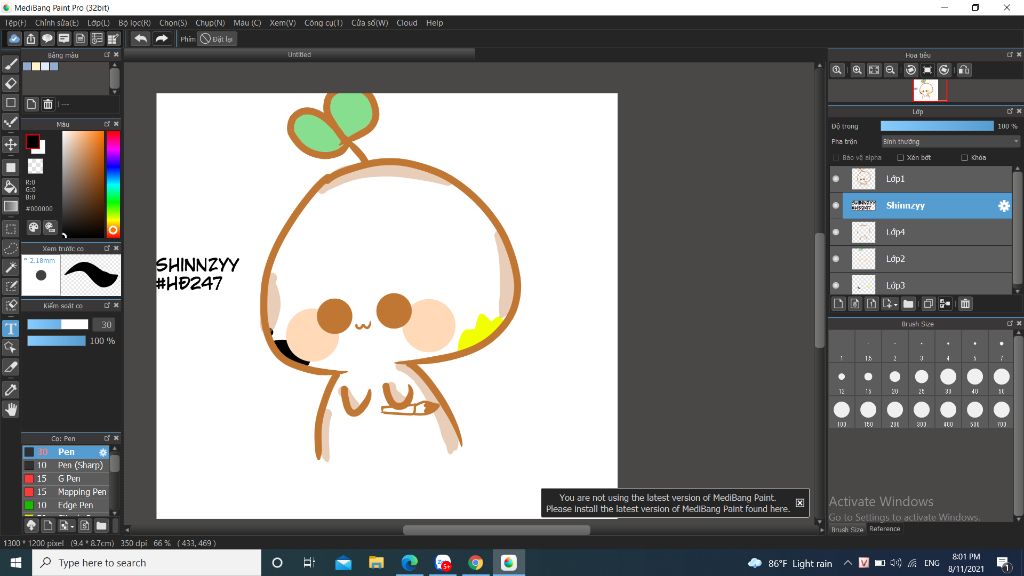Add a new layer folder
The image size is (1024, 576).
908,304
